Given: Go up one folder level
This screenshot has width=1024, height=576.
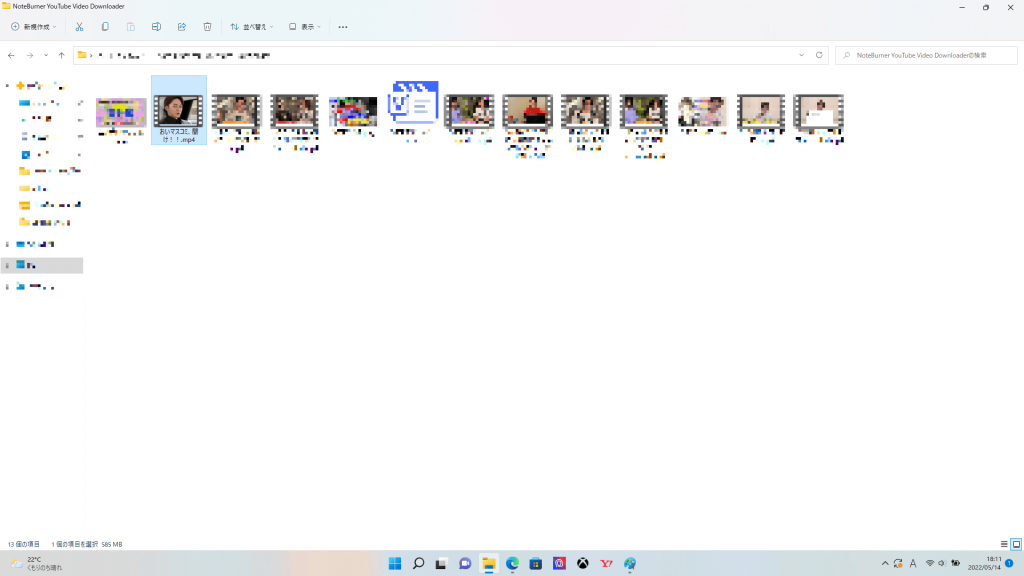Looking at the screenshot, I should 61,55.
